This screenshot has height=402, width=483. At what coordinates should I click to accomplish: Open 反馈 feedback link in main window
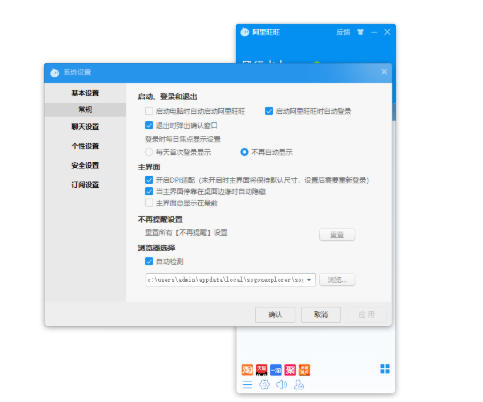[x=343, y=32]
